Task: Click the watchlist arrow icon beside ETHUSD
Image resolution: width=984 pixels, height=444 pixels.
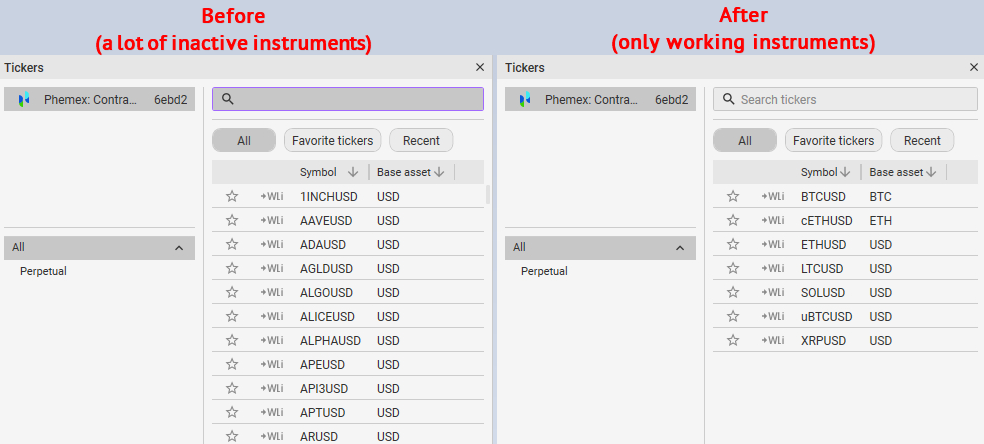Action: (x=772, y=244)
